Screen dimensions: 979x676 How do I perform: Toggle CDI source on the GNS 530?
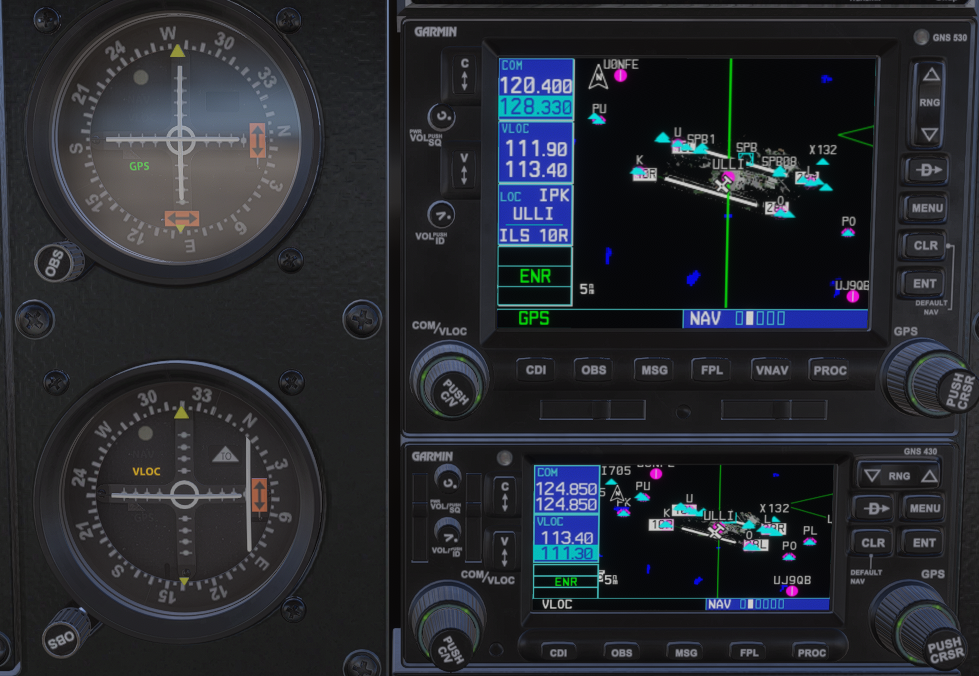point(536,370)
